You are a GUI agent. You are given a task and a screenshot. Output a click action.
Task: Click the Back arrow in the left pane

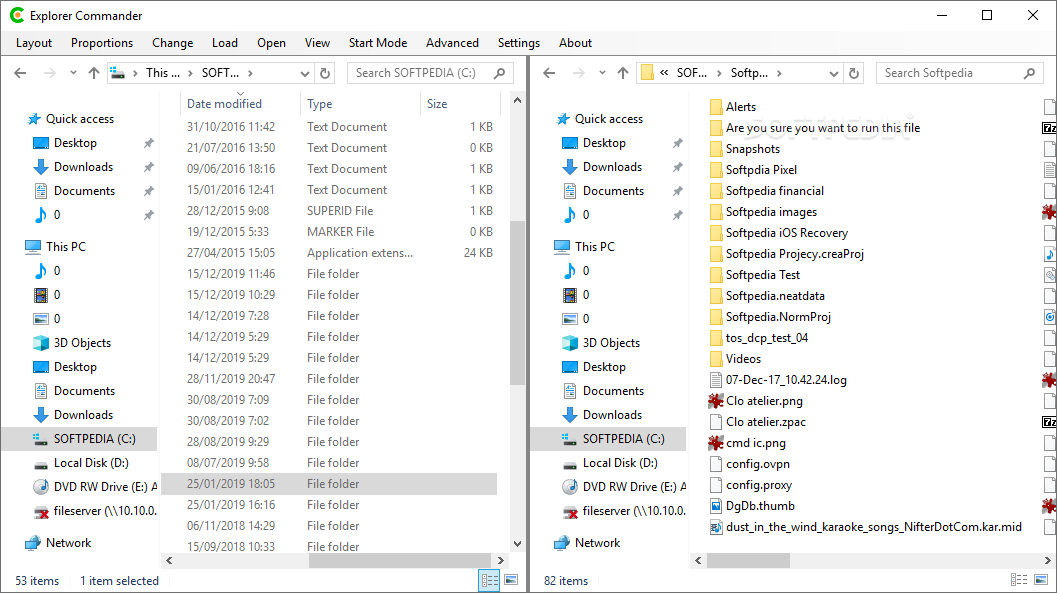click(x=20, y=73)
